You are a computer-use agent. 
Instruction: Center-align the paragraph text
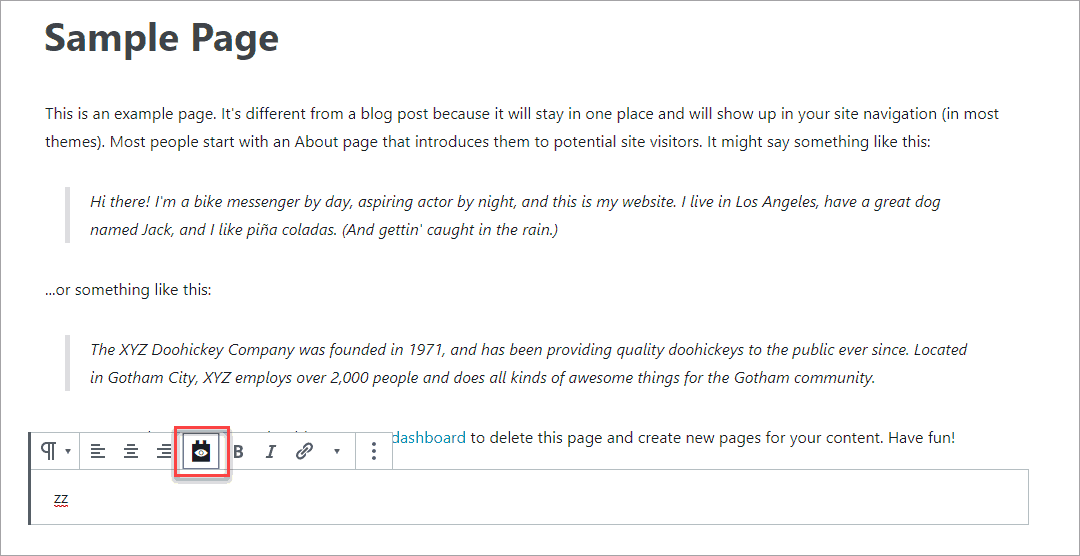131,452
